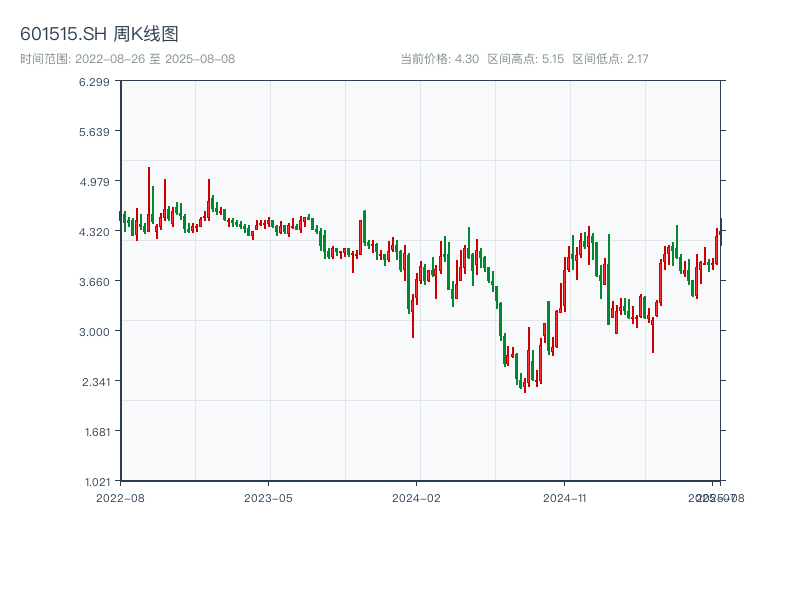Click the last candlestick at chart's right edge

point(720,232)
